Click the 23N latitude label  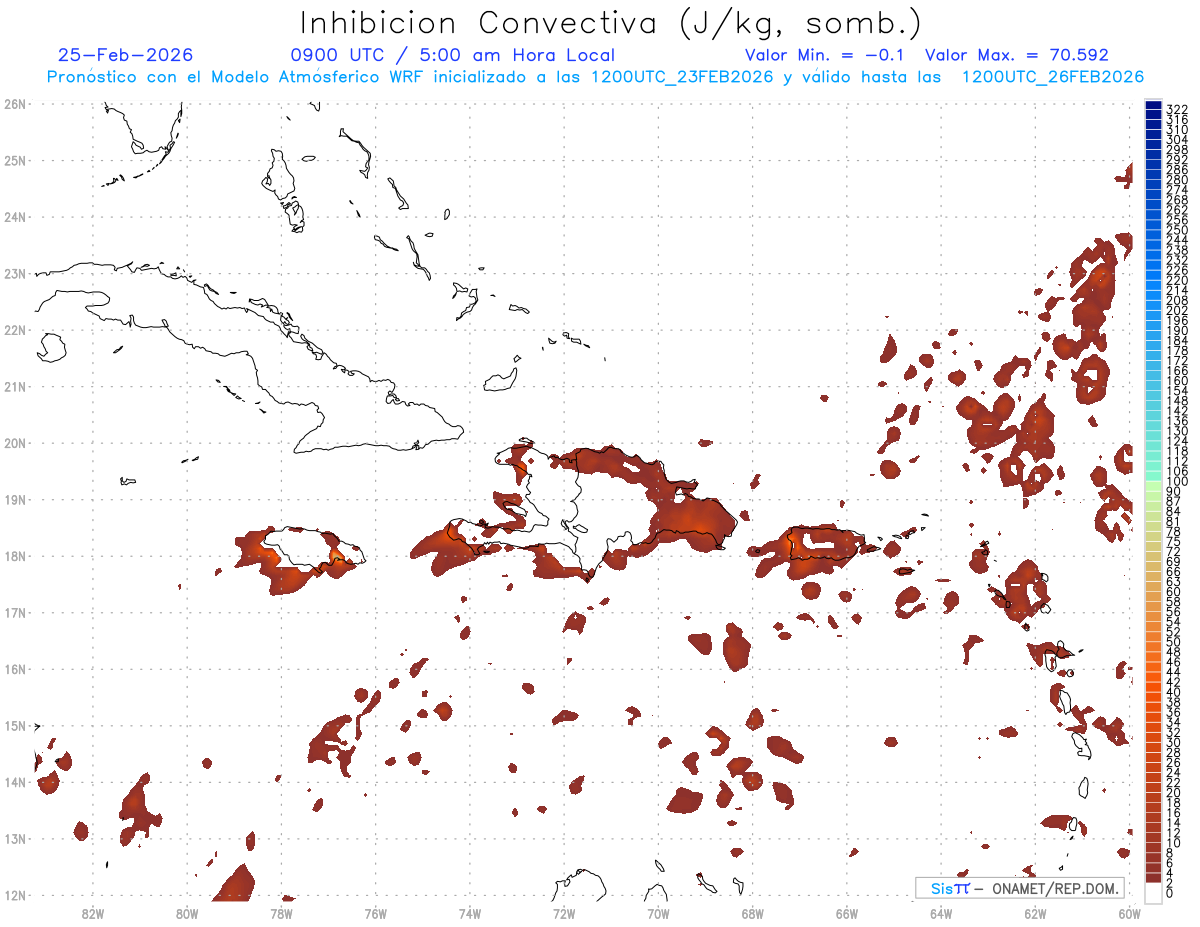(14, 273)
